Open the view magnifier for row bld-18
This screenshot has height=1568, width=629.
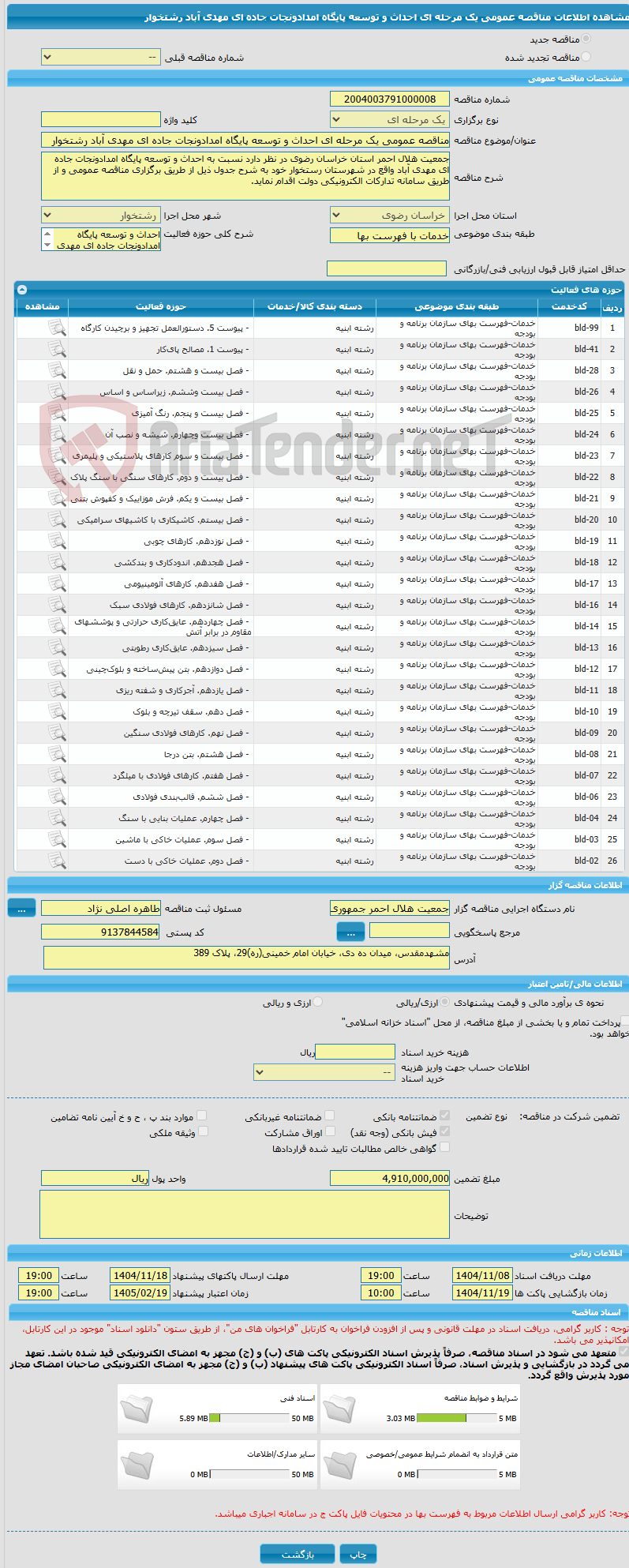click(57, 562)
